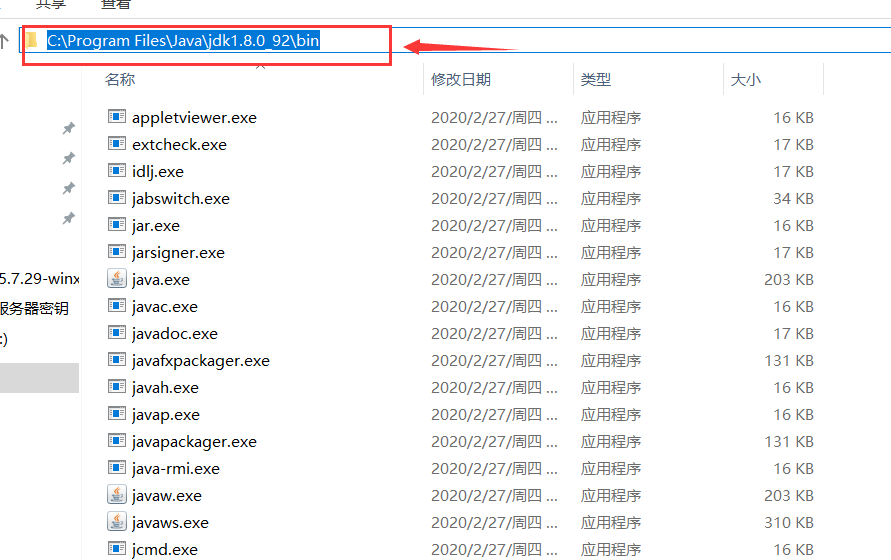This screenshot has width=891, height=560.
Task: Click the idlj.exe file icon
Action: click(116, 171)
